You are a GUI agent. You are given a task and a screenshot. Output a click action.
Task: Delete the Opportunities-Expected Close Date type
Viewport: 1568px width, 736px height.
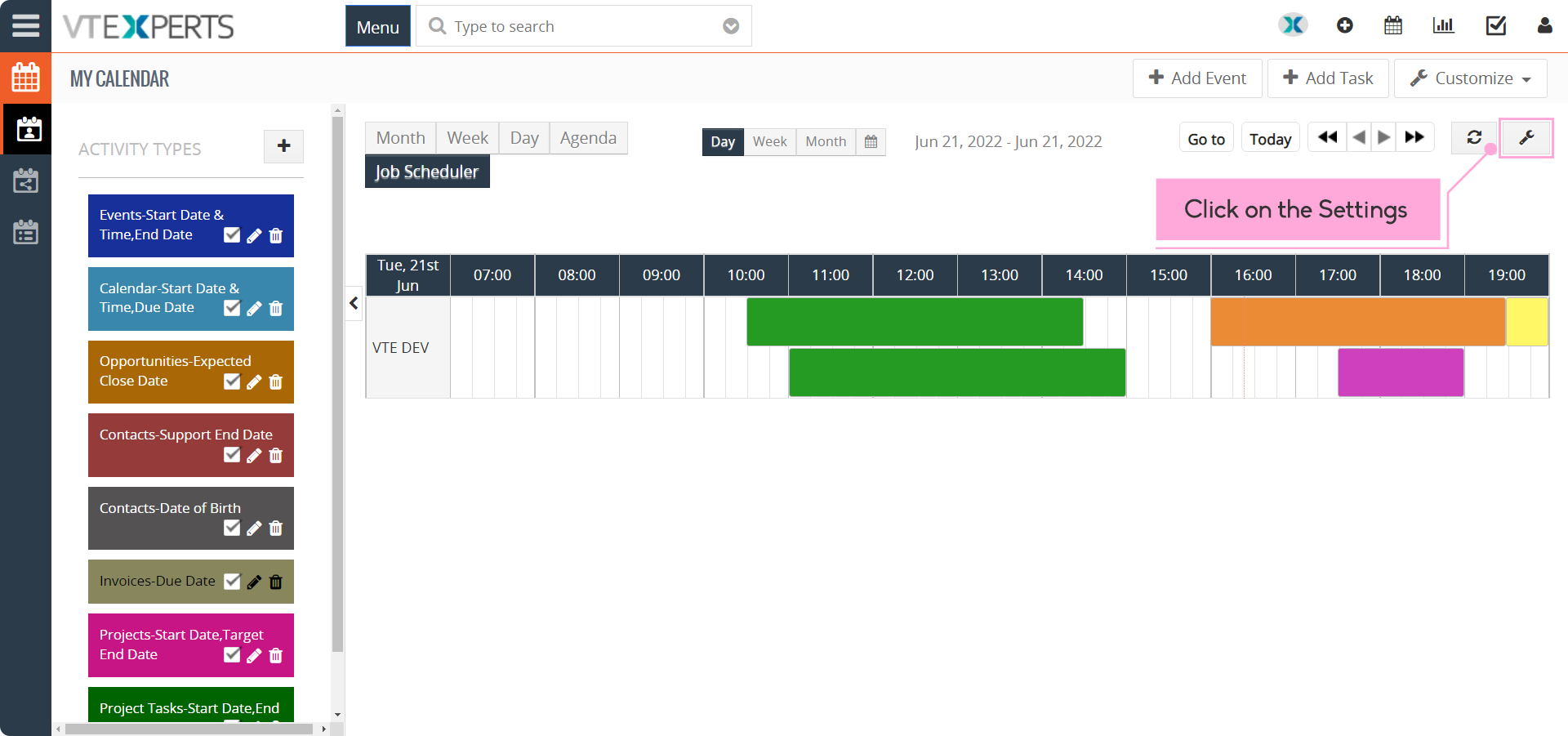tap(276, 381)
